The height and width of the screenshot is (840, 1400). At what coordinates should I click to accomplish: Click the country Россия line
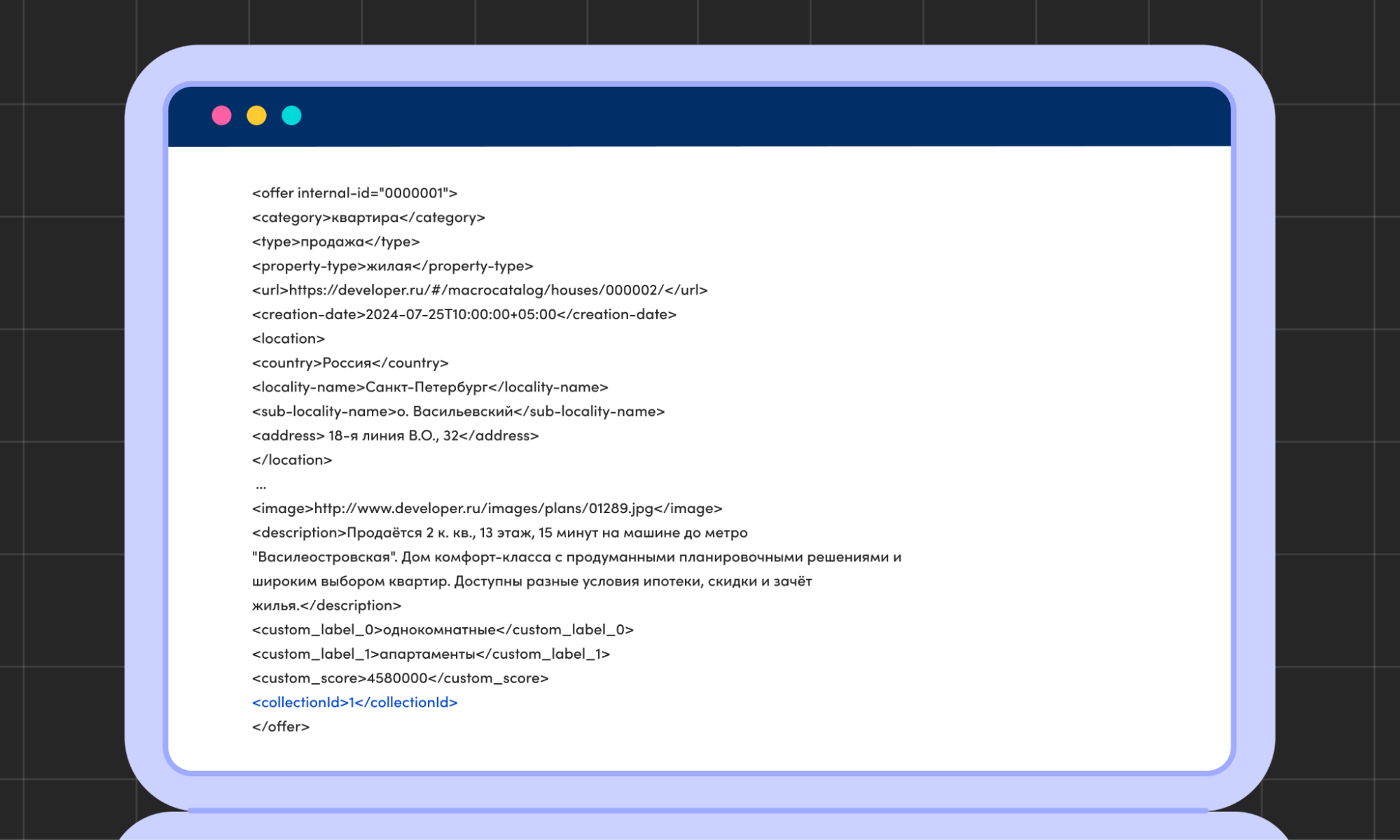click(350, 363)
